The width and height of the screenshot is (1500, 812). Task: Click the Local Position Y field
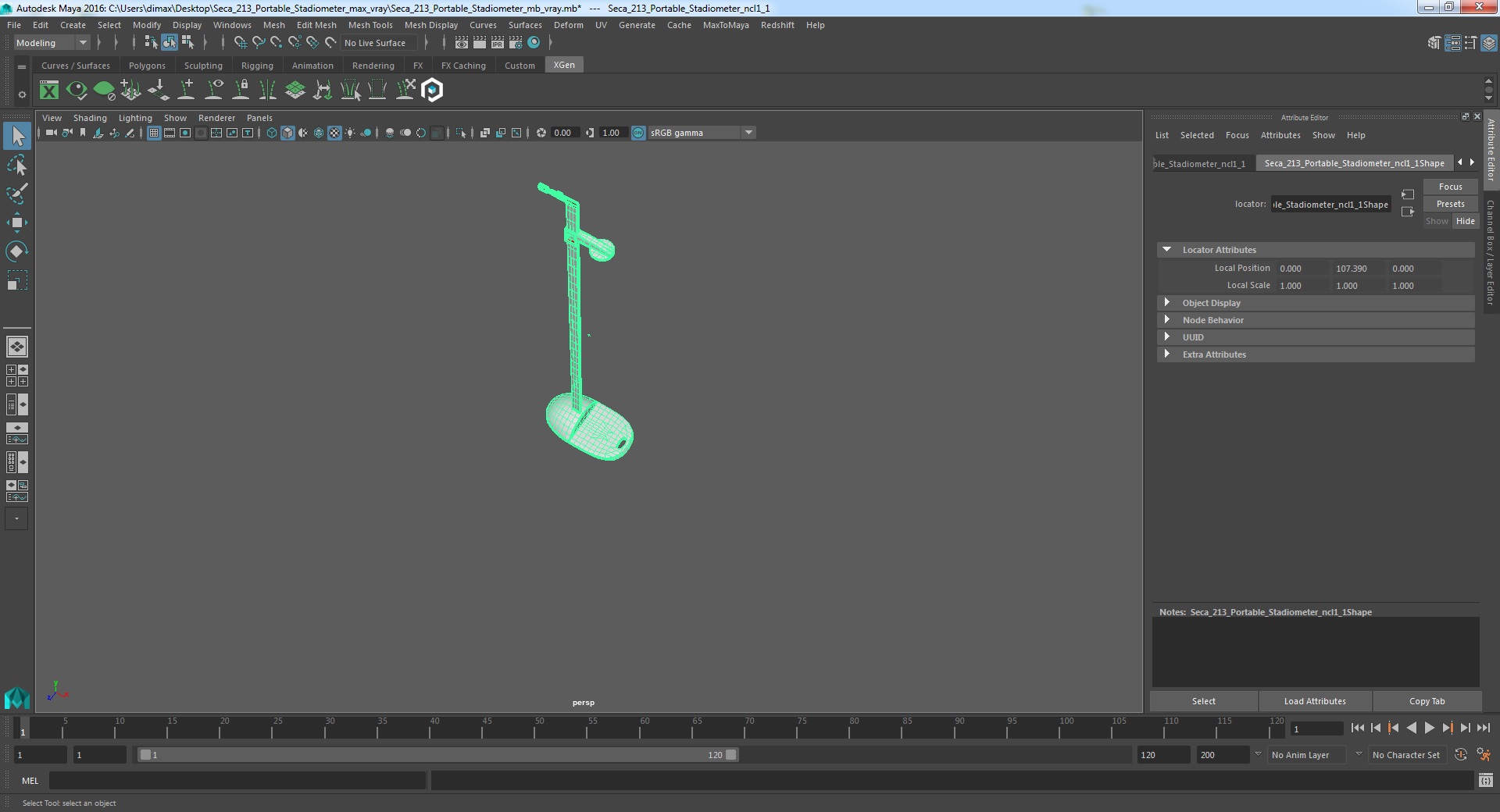[1358, 269]
